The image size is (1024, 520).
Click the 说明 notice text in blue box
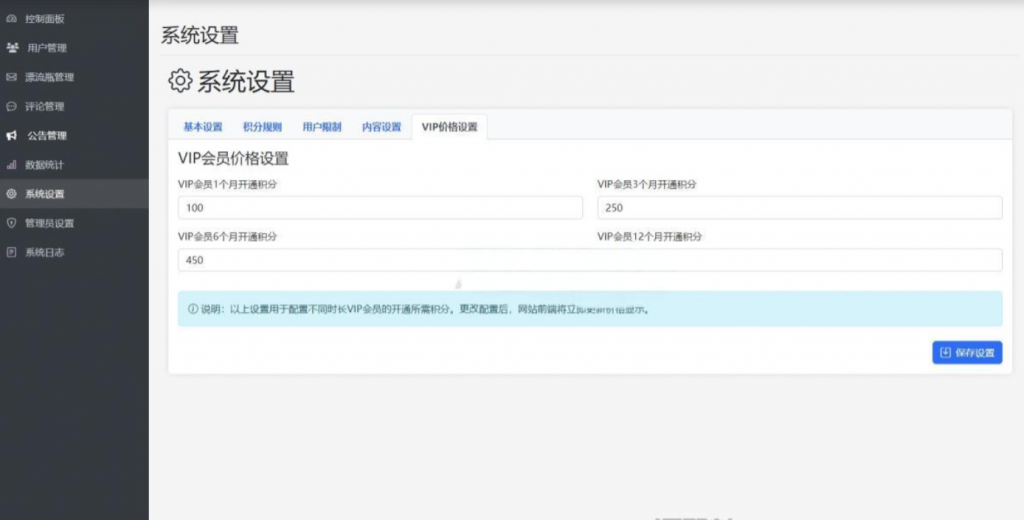tap(424, 309)
